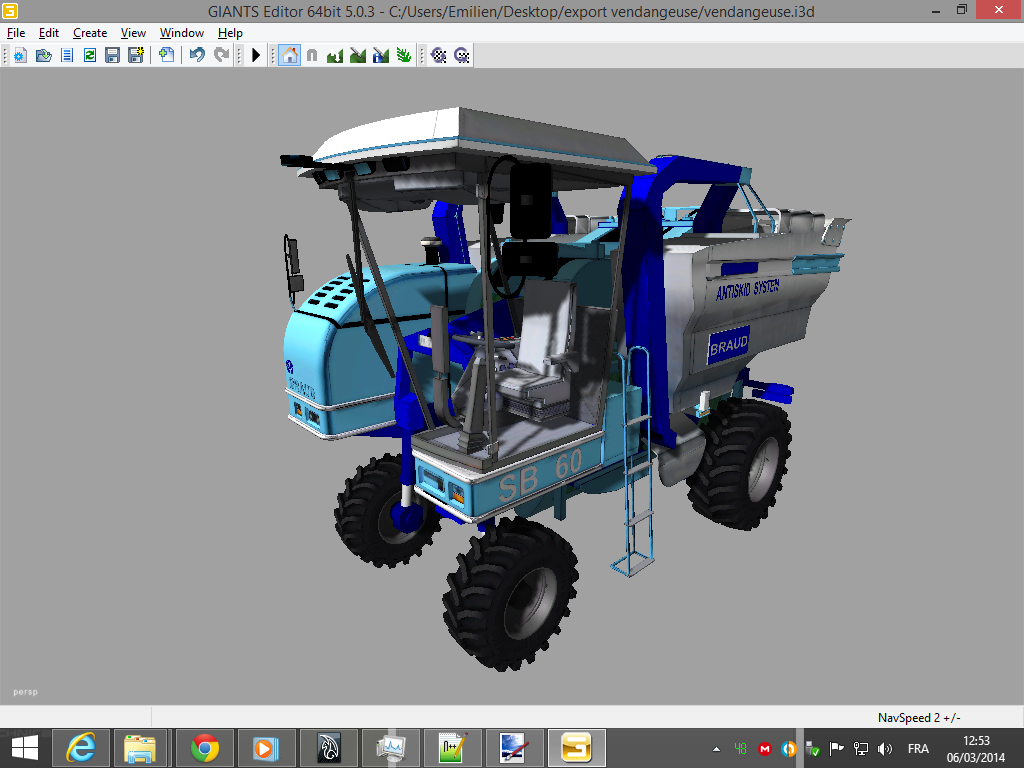1024x768 pixels.
Task: Click the grayed Redo arrow
Action: coord(221,56)
